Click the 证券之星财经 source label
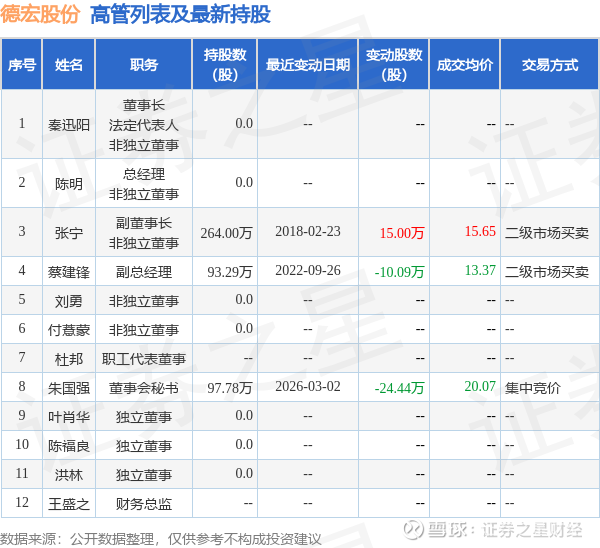The image size is (600, 548). (532, 530)
